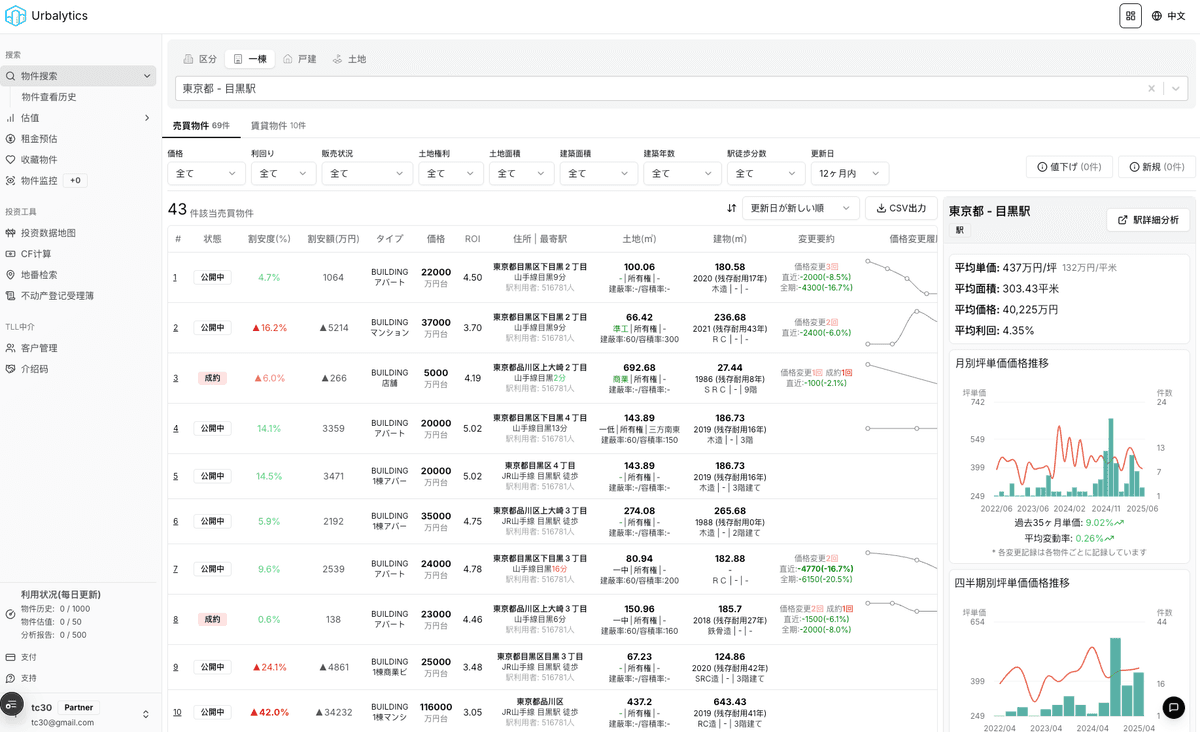Viewport: 1200px width, 732px height.
Task: Open the 土地権利 filter dropdown
Action: click(x=451, y=174)
